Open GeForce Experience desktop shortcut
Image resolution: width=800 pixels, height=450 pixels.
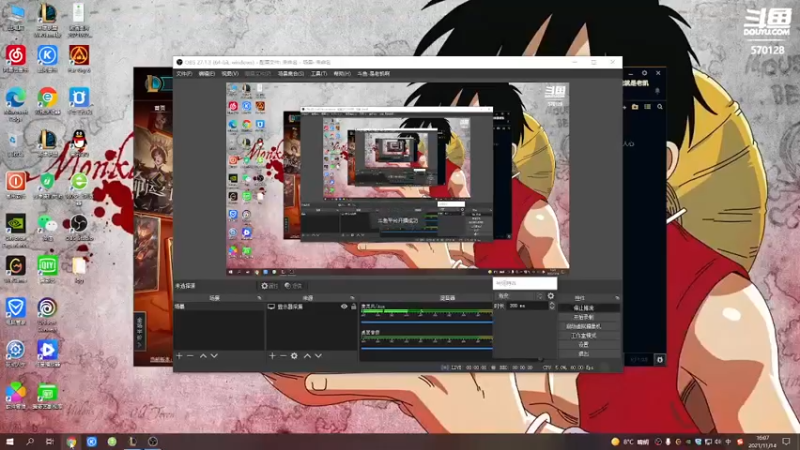[16, 230]
